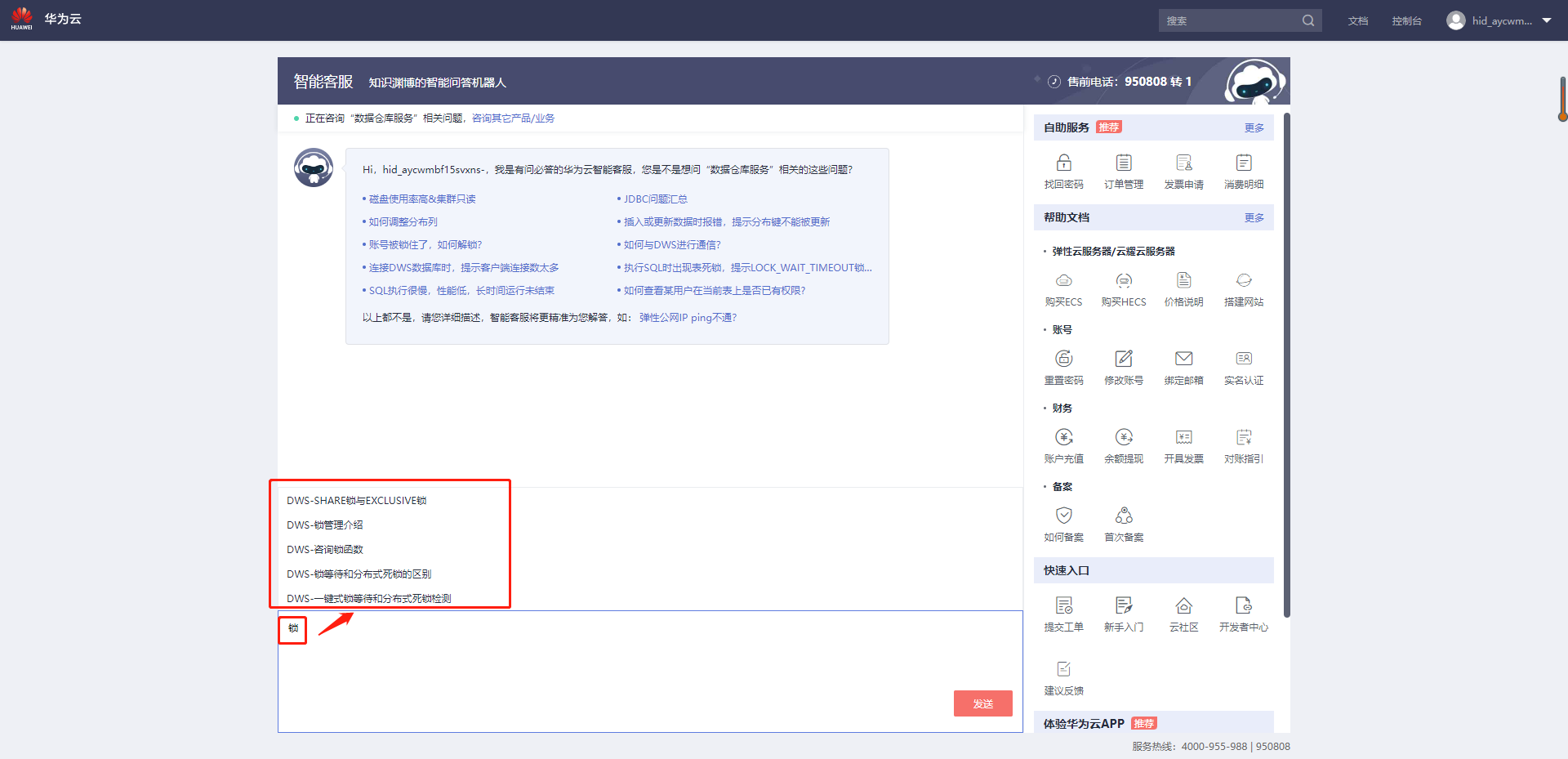Open question 执行SQL时出现表死锁

pyautogui.click(x=748, y=268)
